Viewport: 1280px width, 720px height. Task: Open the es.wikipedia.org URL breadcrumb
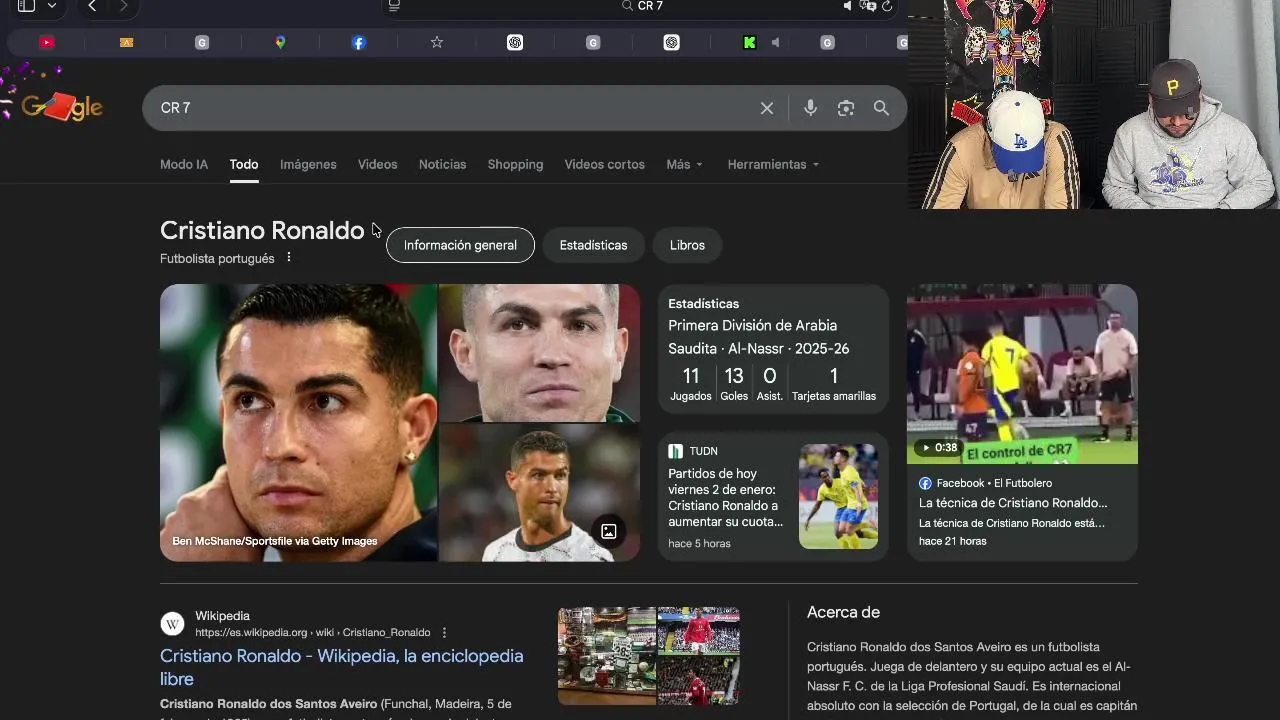(312, 632)
